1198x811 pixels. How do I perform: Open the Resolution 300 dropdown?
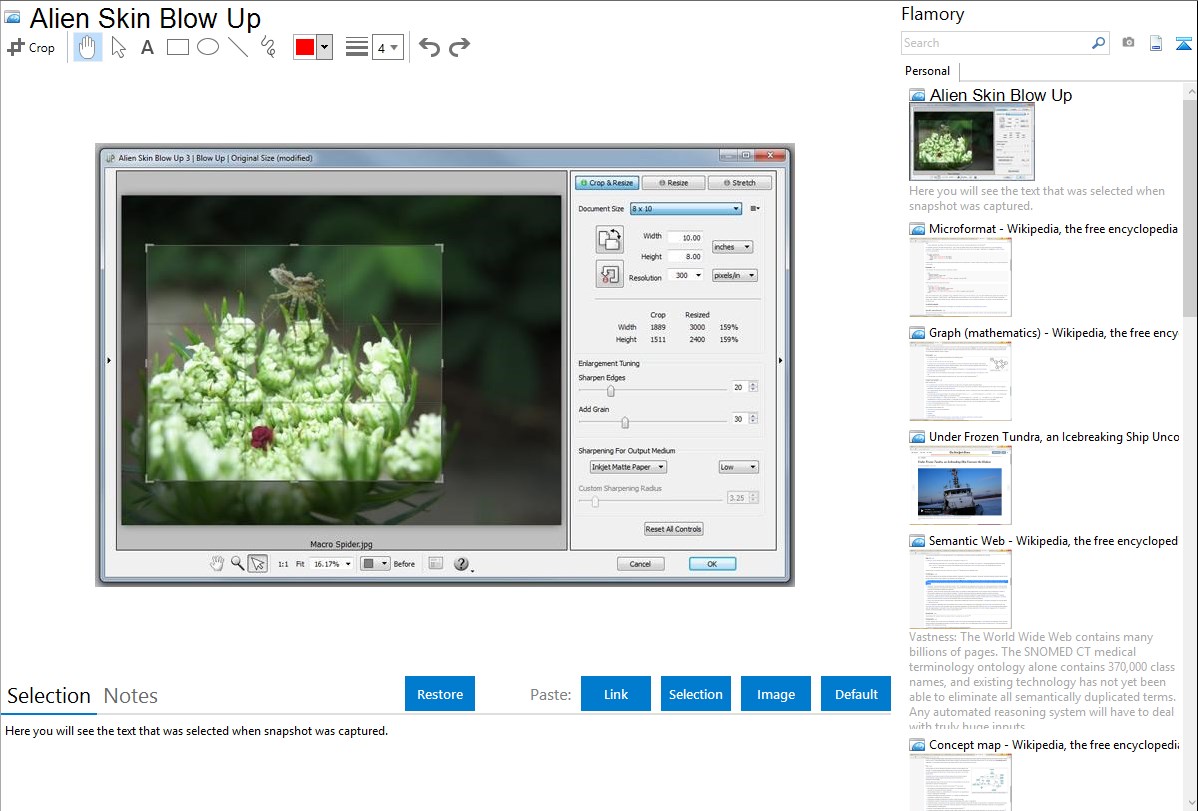[685, 275]
